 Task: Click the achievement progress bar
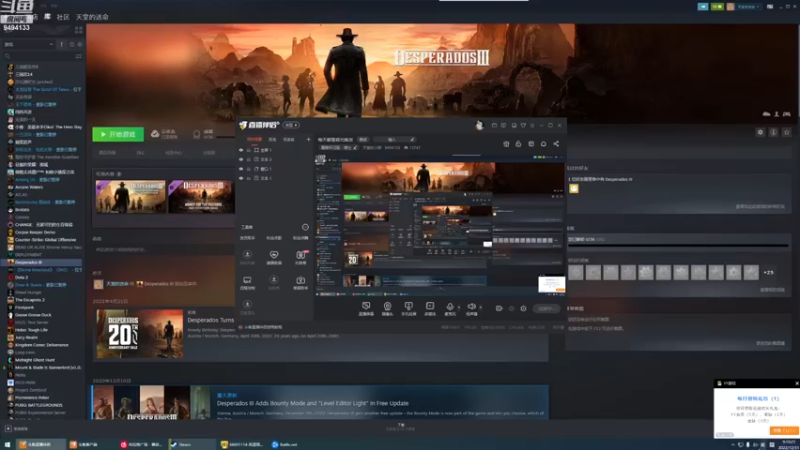(678, 245)
